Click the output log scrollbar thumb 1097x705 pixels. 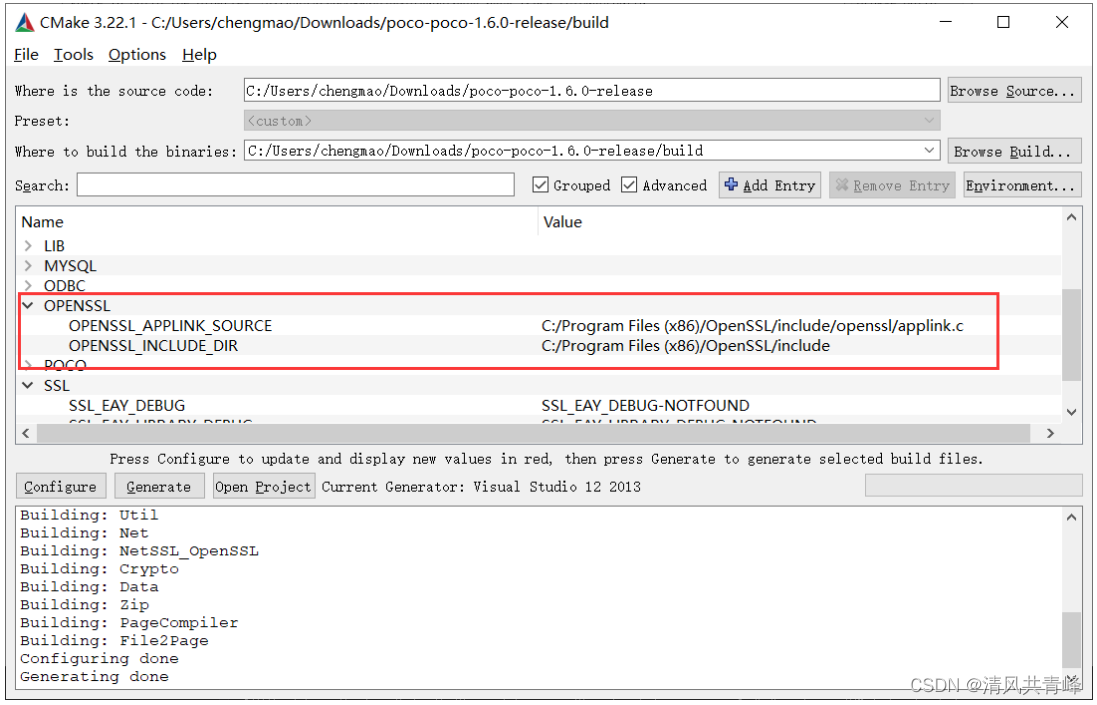click(x=1071, y=639)
